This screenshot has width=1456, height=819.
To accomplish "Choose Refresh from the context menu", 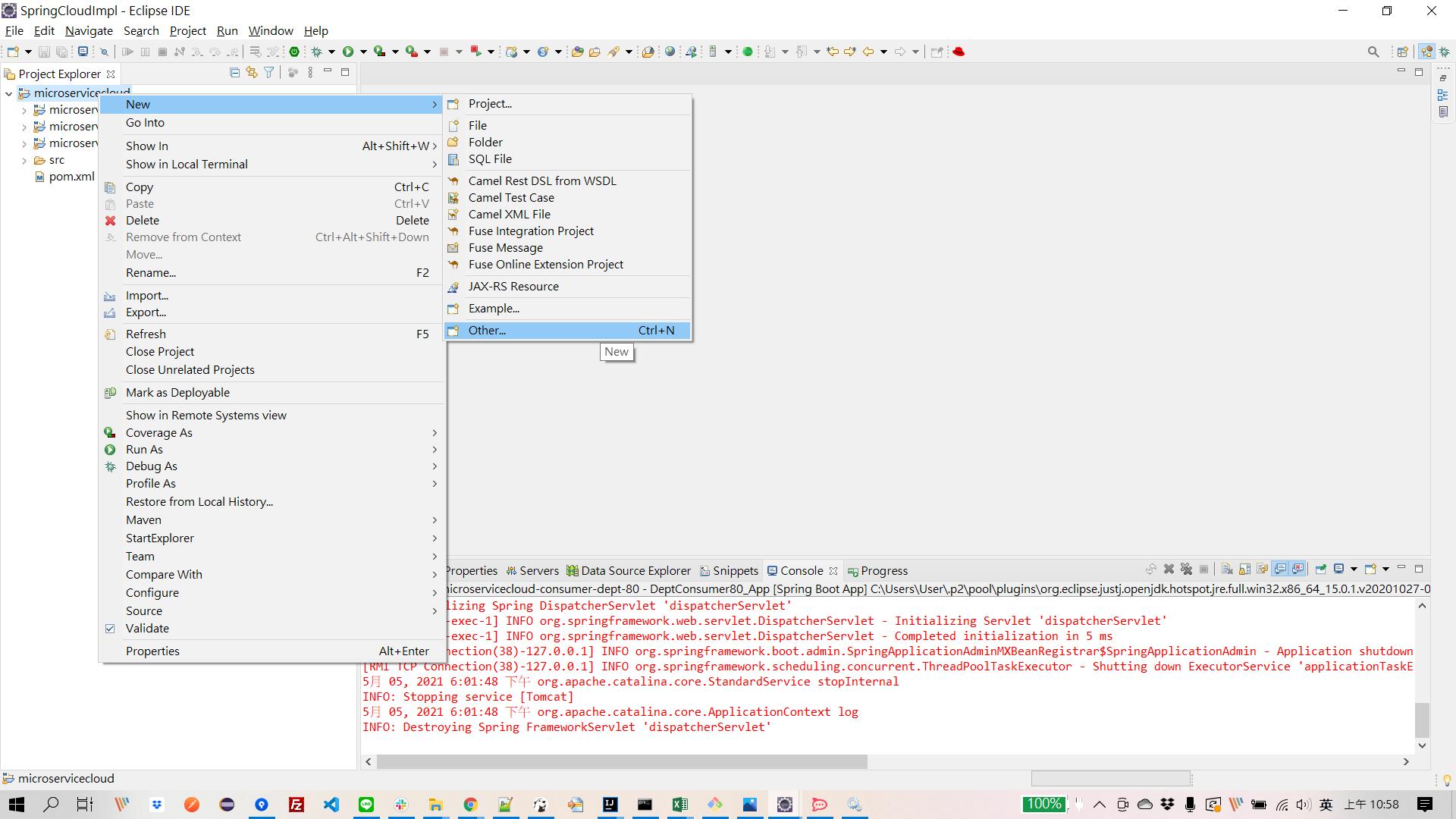I will coord(273,334).
